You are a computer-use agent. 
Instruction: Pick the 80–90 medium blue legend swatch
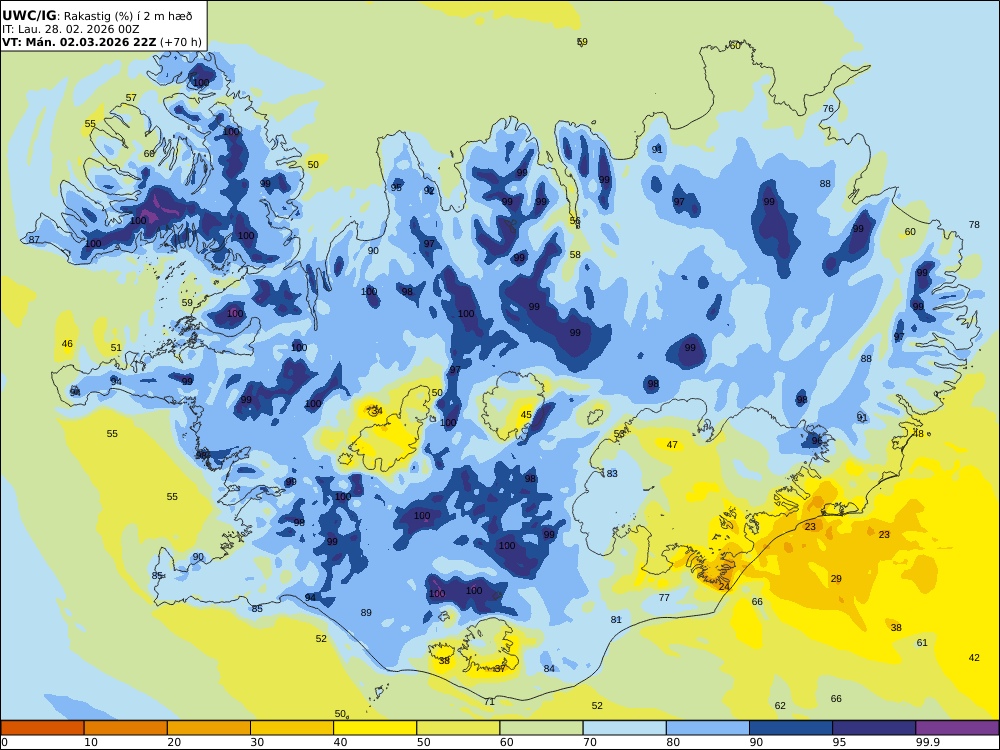[x=708, y=728]
